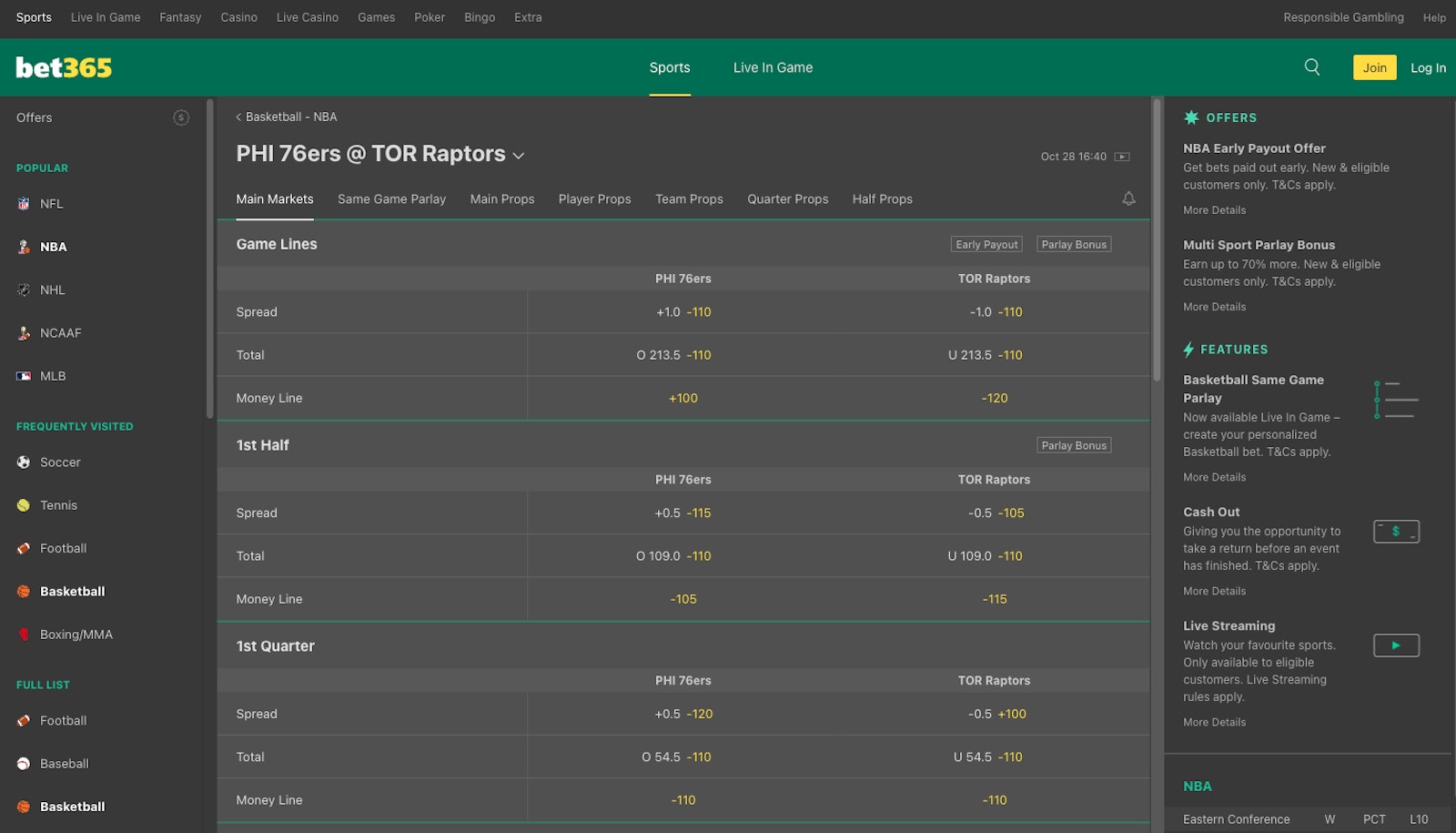Open the NFL section in the sidebar

(x=51, y=203)
